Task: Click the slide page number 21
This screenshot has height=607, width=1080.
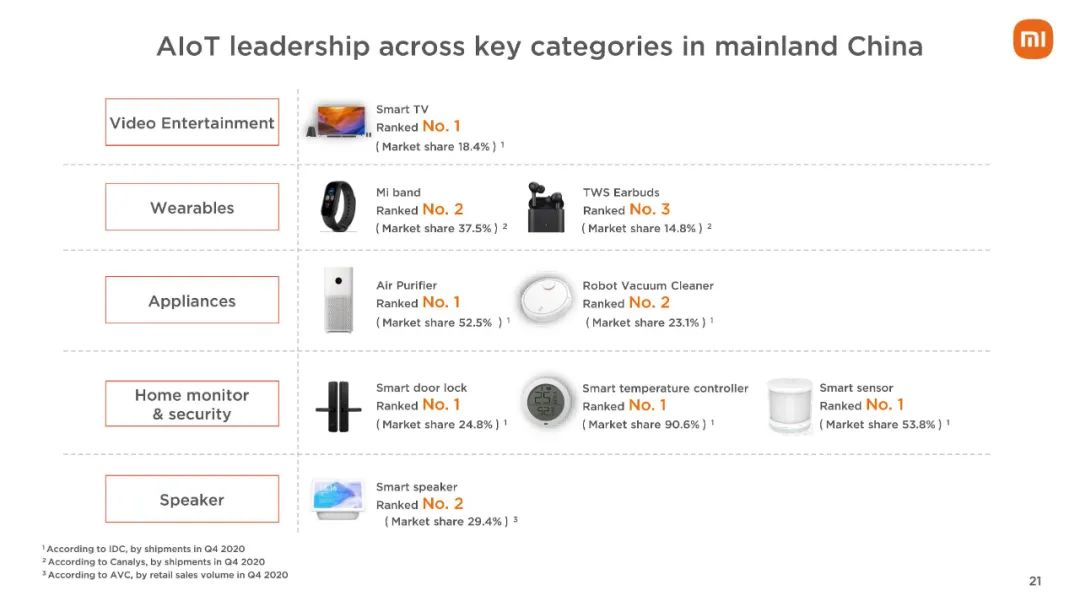Action: (x=1035, y=581)
